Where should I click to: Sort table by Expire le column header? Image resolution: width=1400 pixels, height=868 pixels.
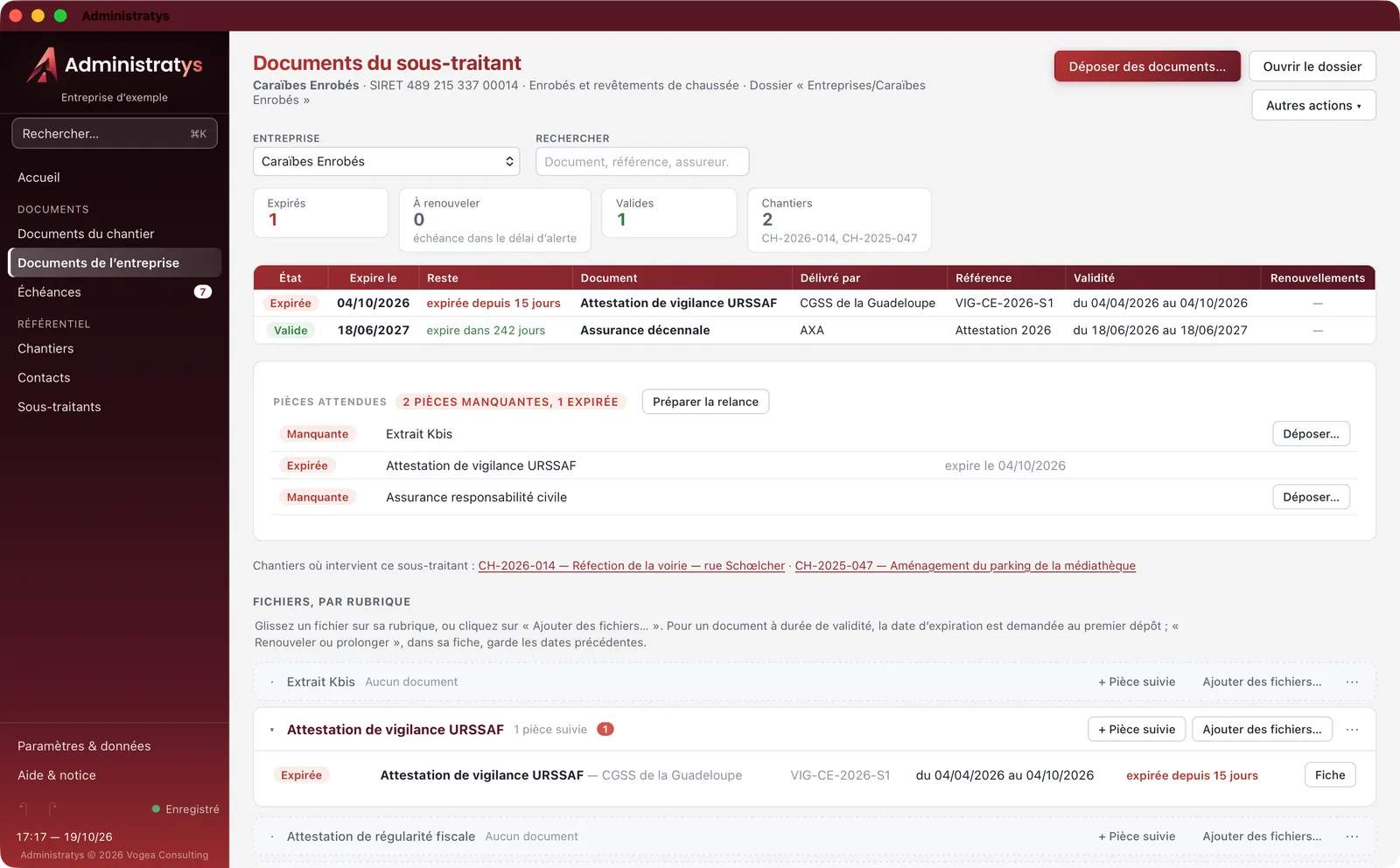[x=373, y=278]
